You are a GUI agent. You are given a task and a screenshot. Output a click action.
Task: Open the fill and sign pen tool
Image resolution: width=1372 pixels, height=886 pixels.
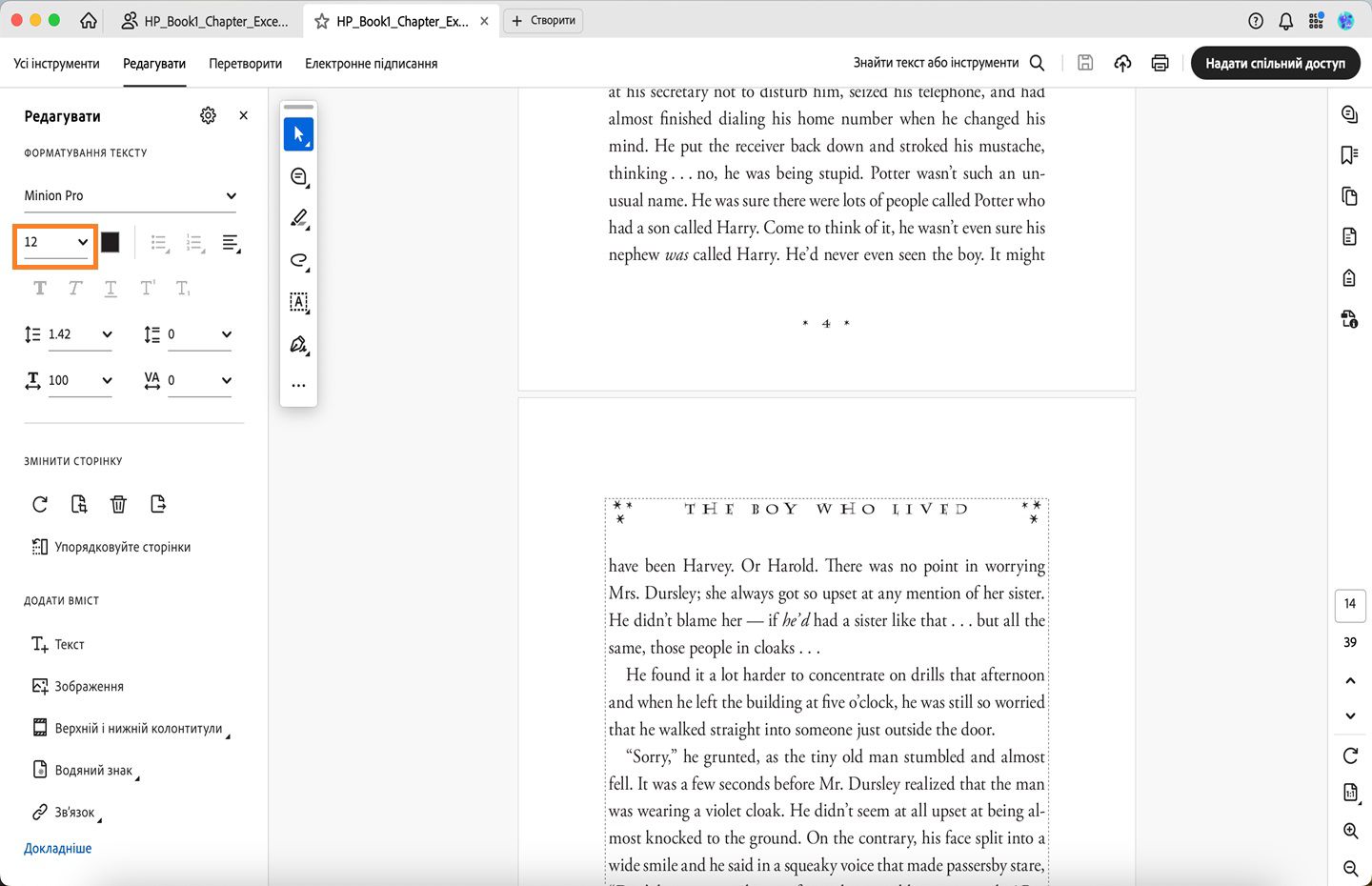click(x=298, y=344)
